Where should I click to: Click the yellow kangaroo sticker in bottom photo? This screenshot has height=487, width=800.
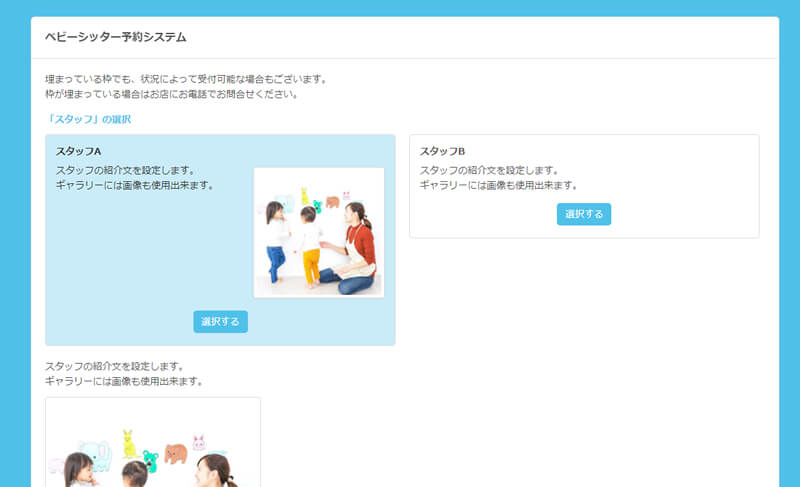[129, 441]
